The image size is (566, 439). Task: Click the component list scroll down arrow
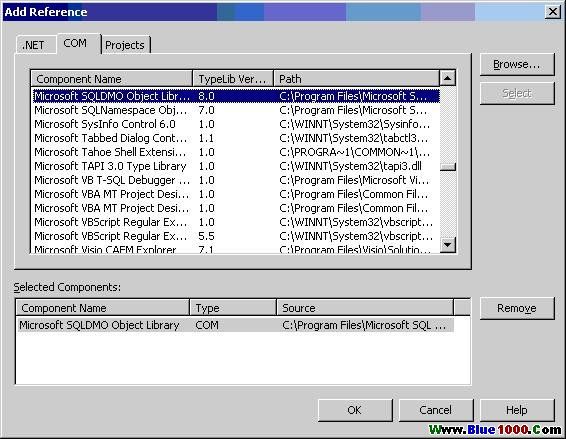pyautogui.click(x=448, y=245)
